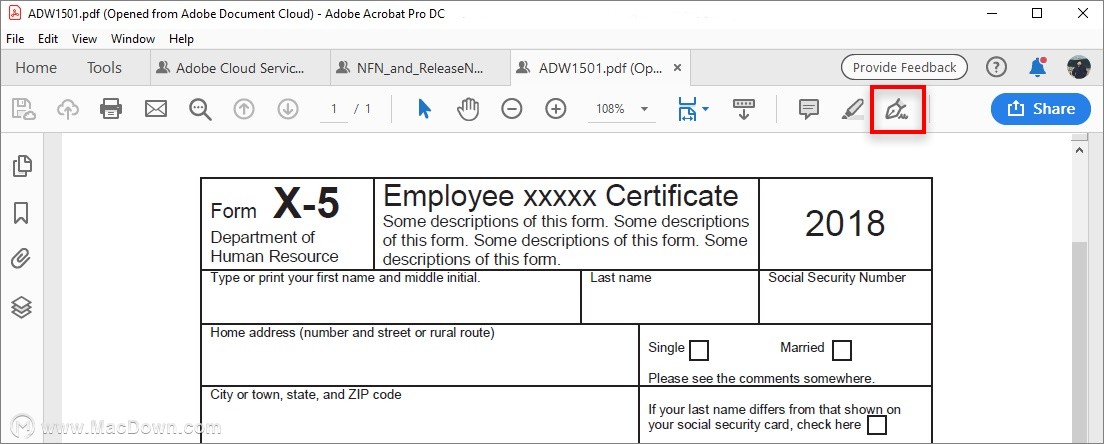The height and width of the screenshot is (444, 1104).
Task: Open the Bookmarks side panel
Action: click(x=22, y=213)
